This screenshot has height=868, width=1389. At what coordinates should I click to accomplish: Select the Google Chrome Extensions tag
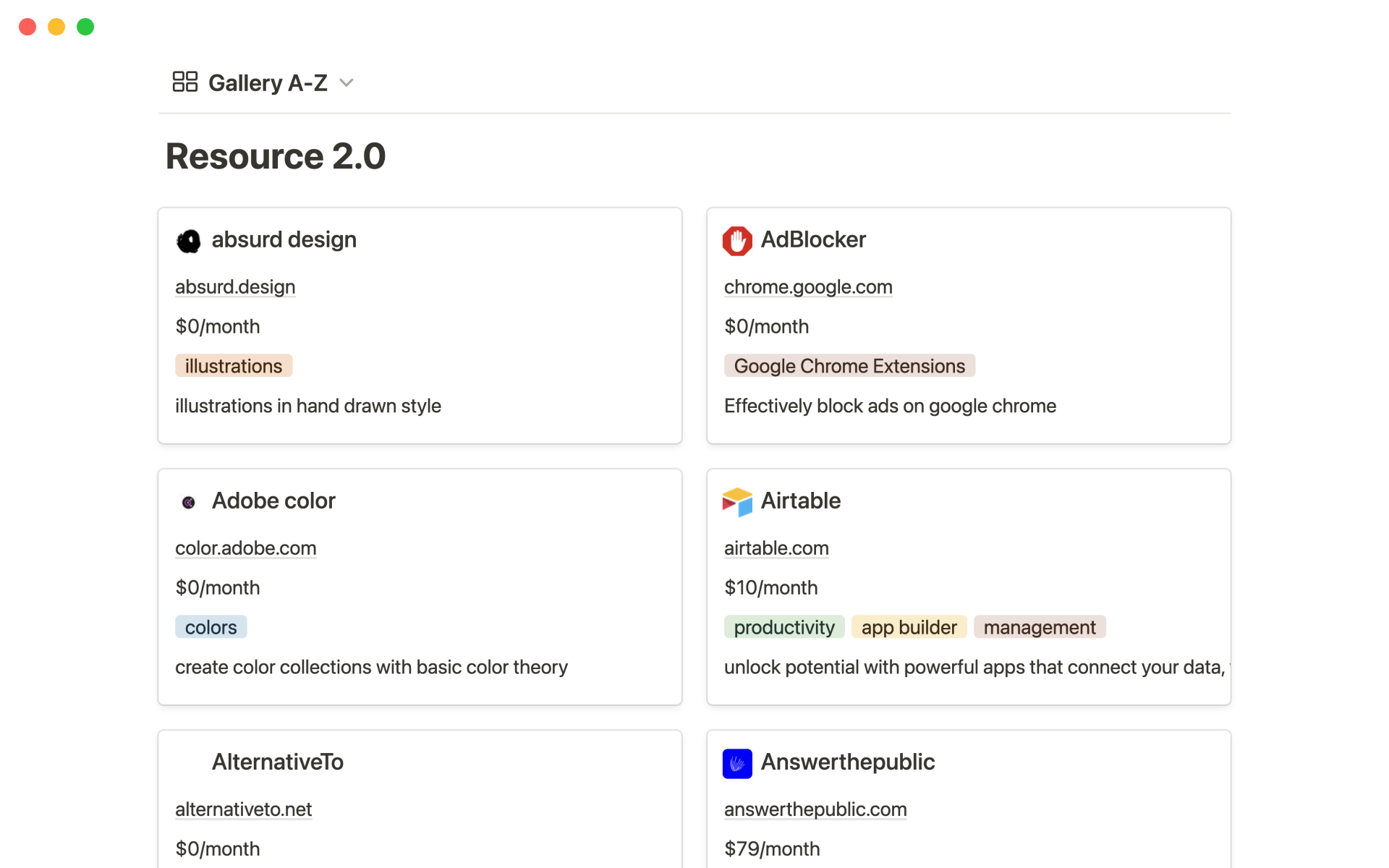849,366
